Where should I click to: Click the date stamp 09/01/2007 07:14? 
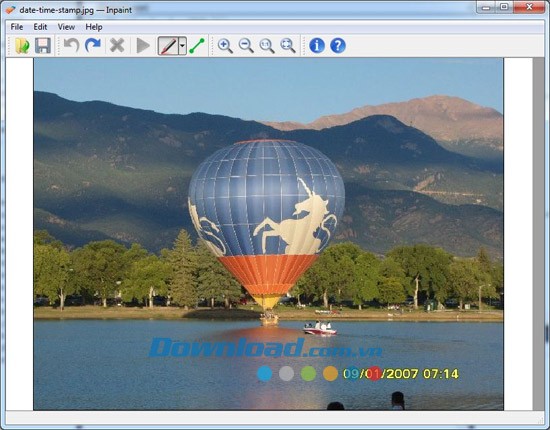pyautogui.click(x=401, y=374)
